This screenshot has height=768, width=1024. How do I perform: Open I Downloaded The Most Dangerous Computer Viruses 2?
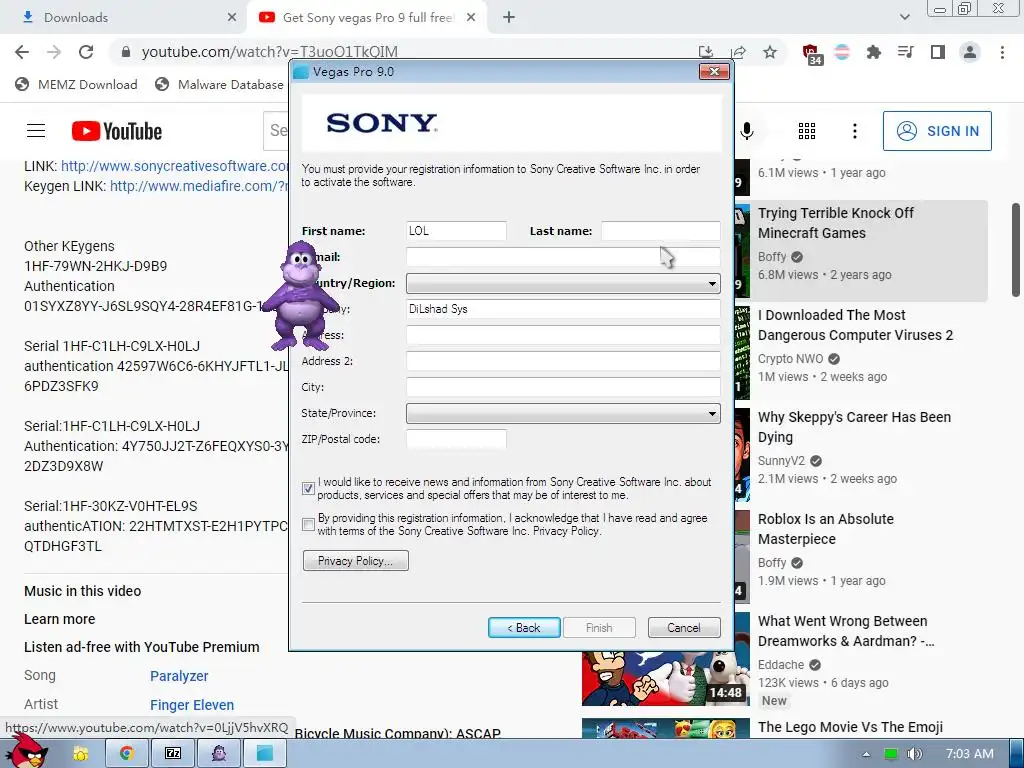(855, 325)
